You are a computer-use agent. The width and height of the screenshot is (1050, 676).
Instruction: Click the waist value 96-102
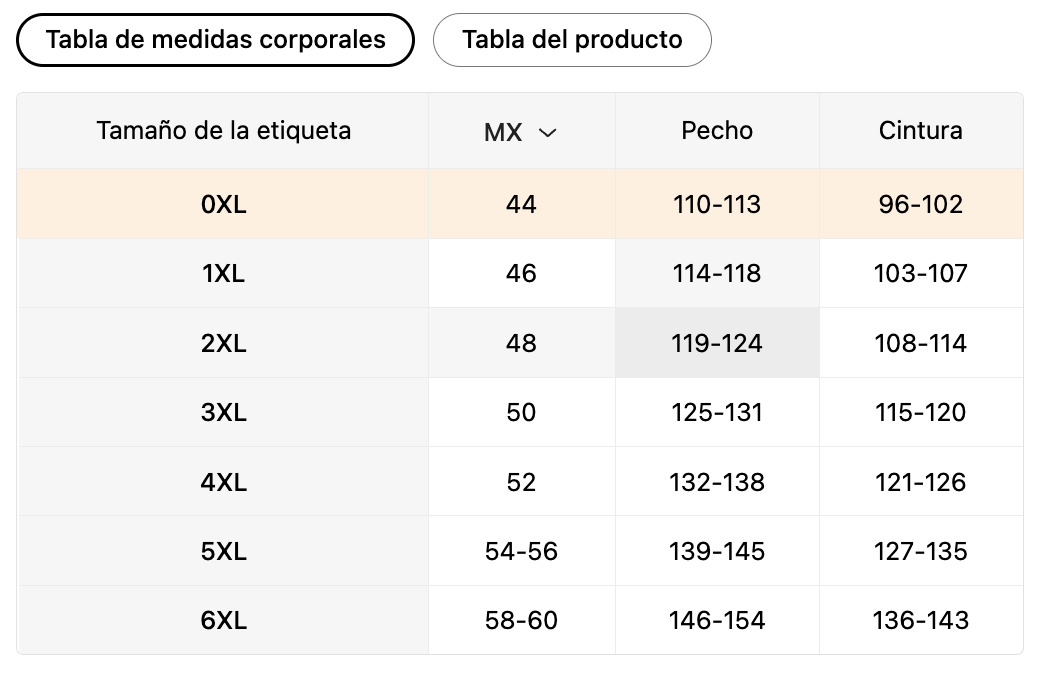click(921, 204)
